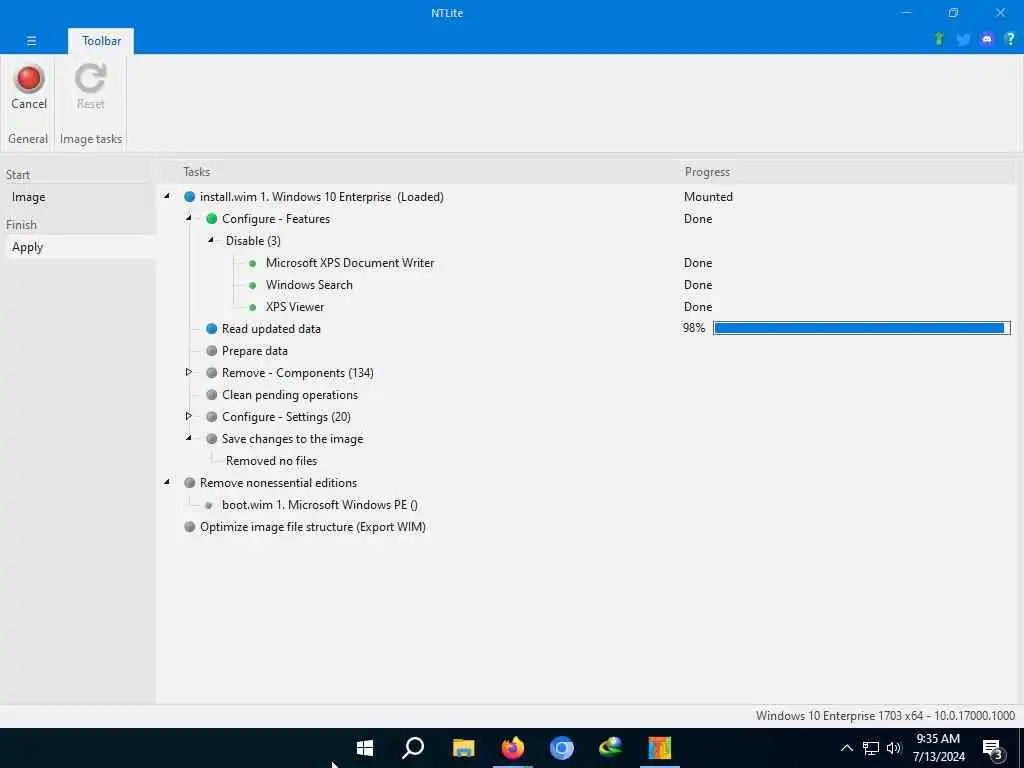This screenshot has width=1024, height=768.
Task: Collapse the Configure - Features node
Action: (189, 218)
